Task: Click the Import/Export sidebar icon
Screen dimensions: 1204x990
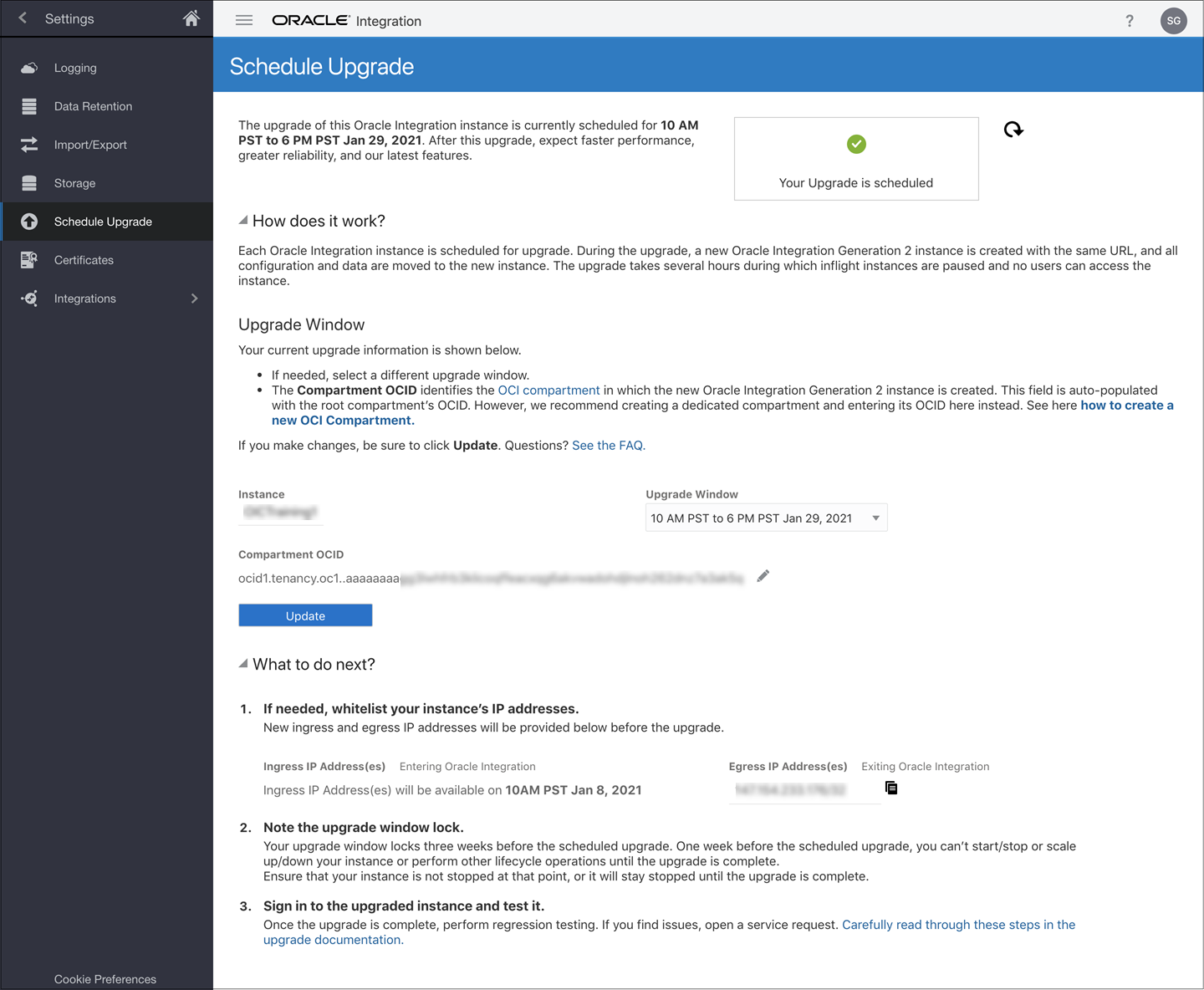Action: (29, 144)
